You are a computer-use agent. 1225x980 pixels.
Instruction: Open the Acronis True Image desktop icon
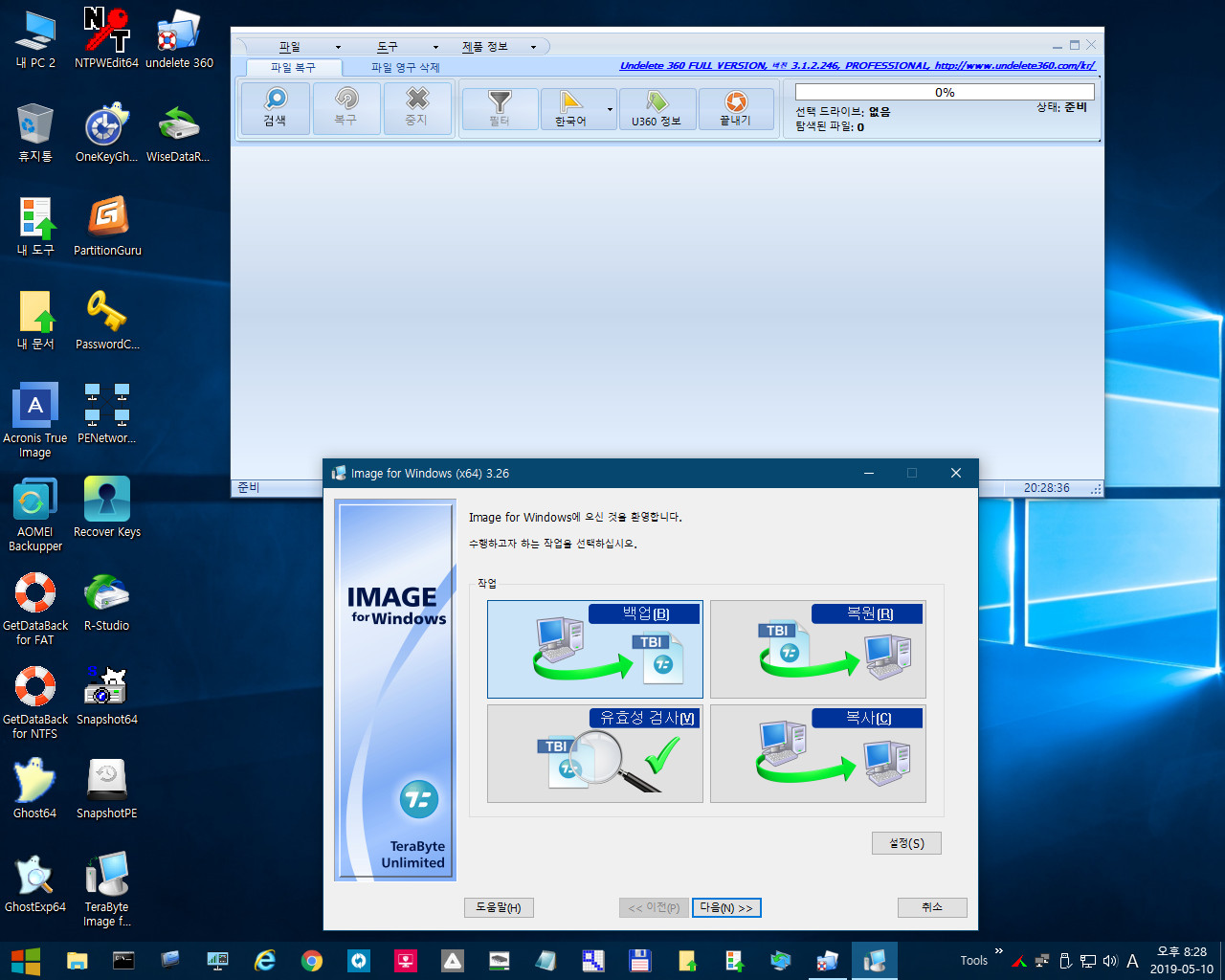(35, 420)
